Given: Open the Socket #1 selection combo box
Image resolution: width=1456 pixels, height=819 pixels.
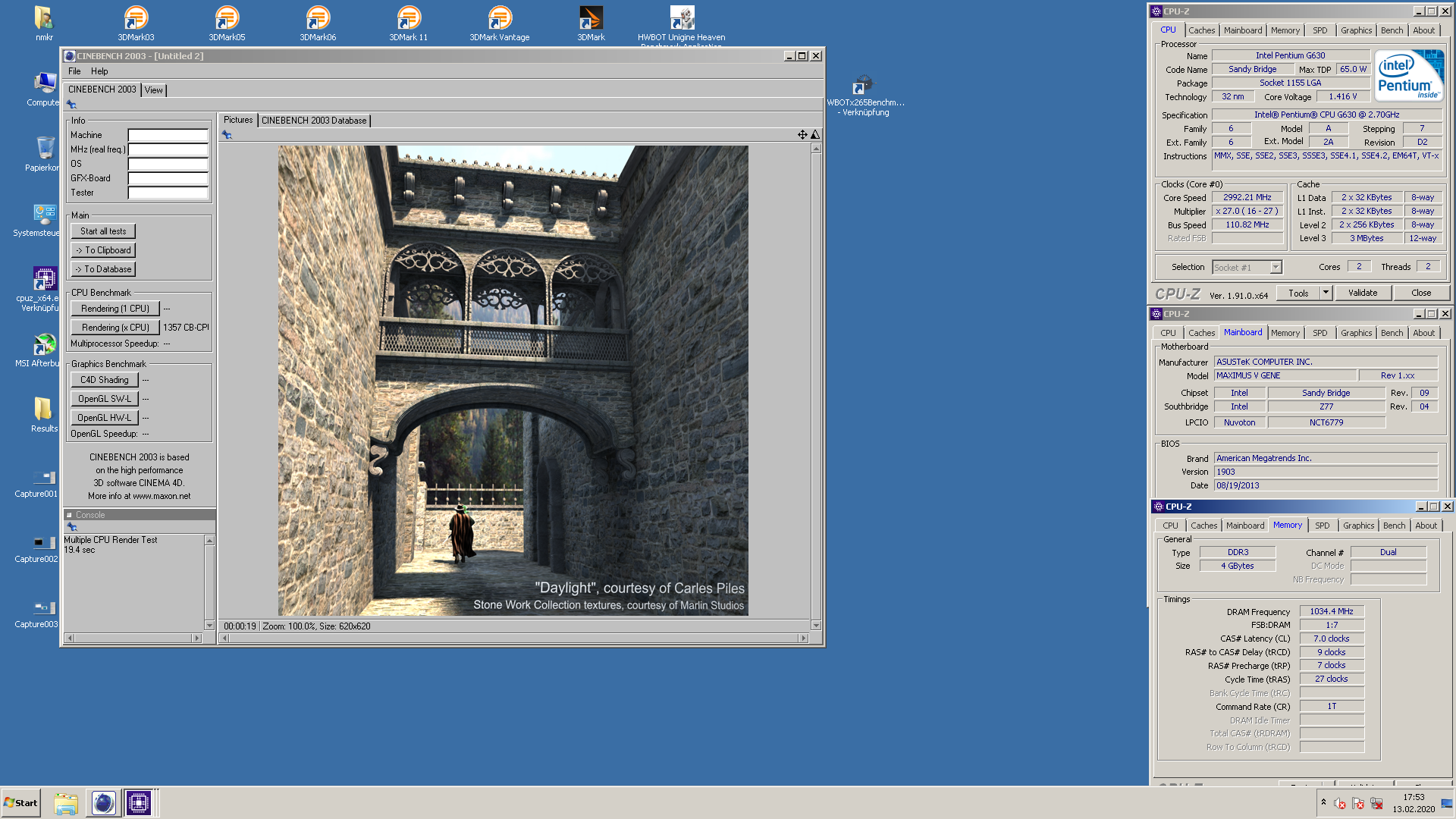Looking at the screenshot, I should pos(1247,267).
